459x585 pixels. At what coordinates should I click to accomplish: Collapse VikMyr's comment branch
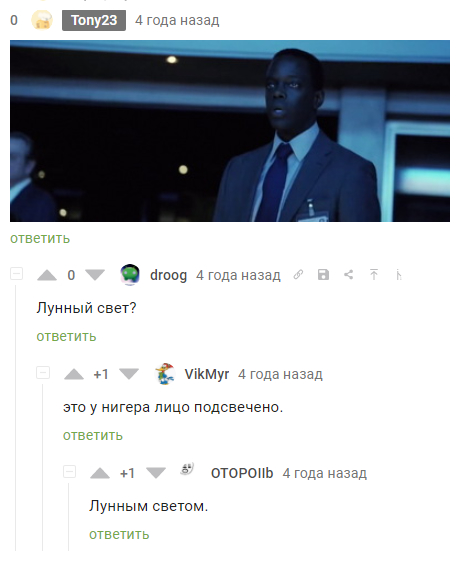(43, 373)
